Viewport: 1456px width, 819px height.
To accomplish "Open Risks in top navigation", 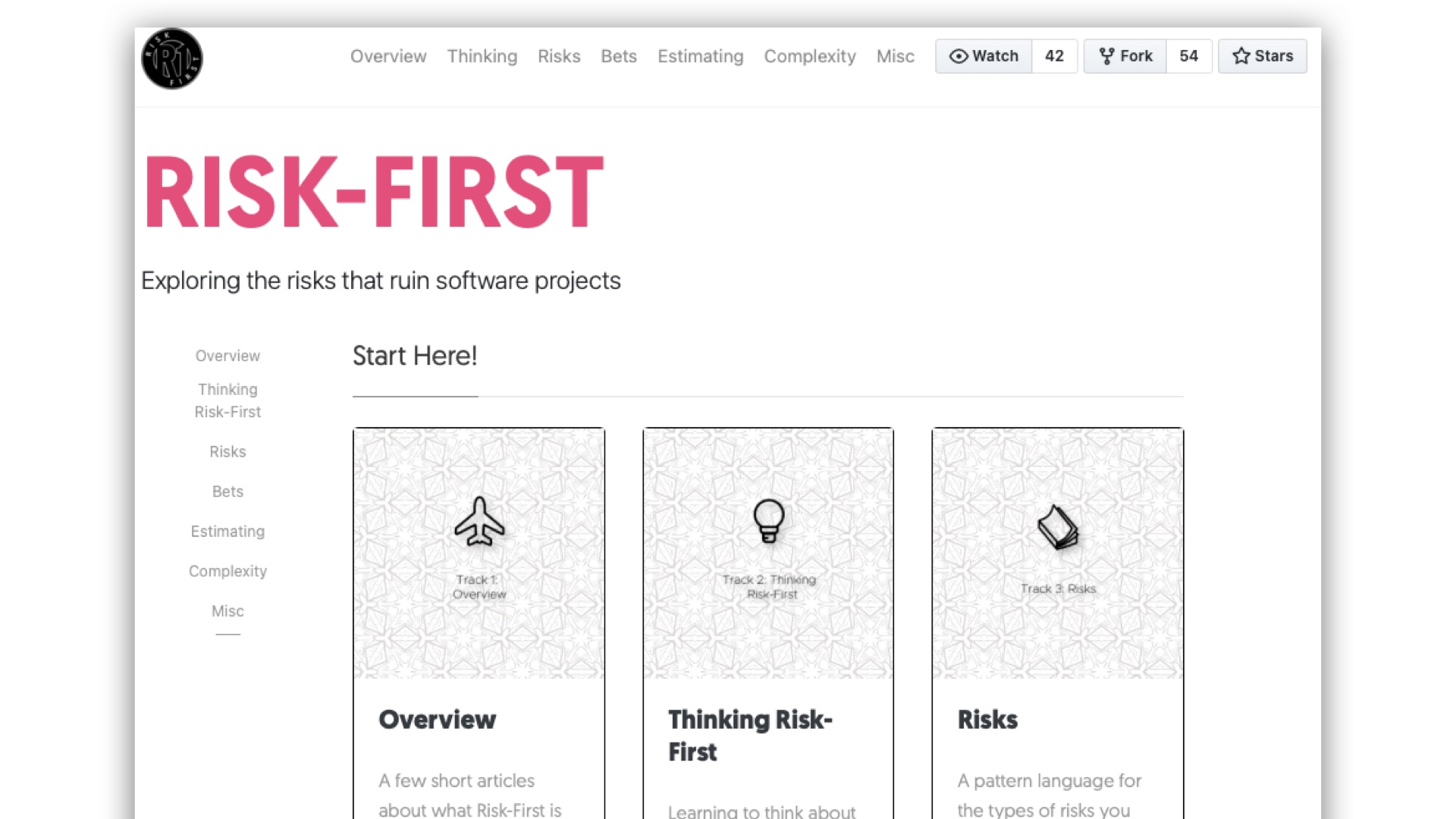I will tap(559, 56).
